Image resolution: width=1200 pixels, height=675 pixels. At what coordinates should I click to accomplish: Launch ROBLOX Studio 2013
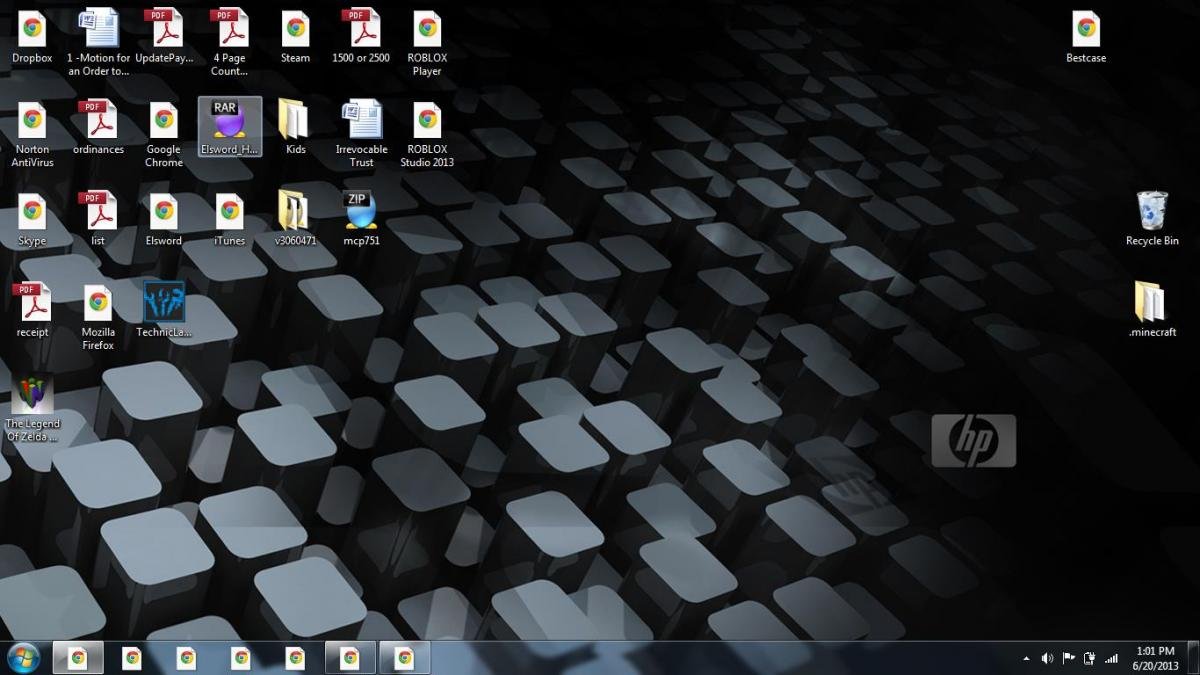pos(427,134)
